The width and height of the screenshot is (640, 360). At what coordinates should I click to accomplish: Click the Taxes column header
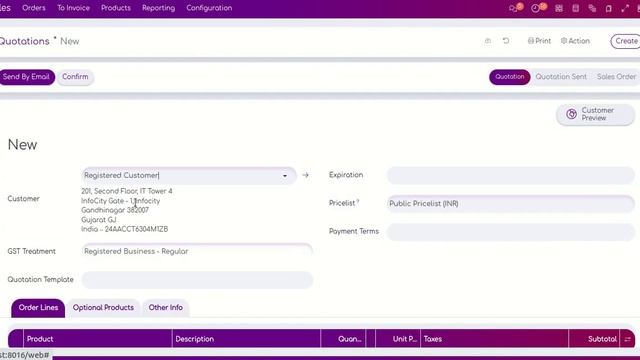(494, 339)
